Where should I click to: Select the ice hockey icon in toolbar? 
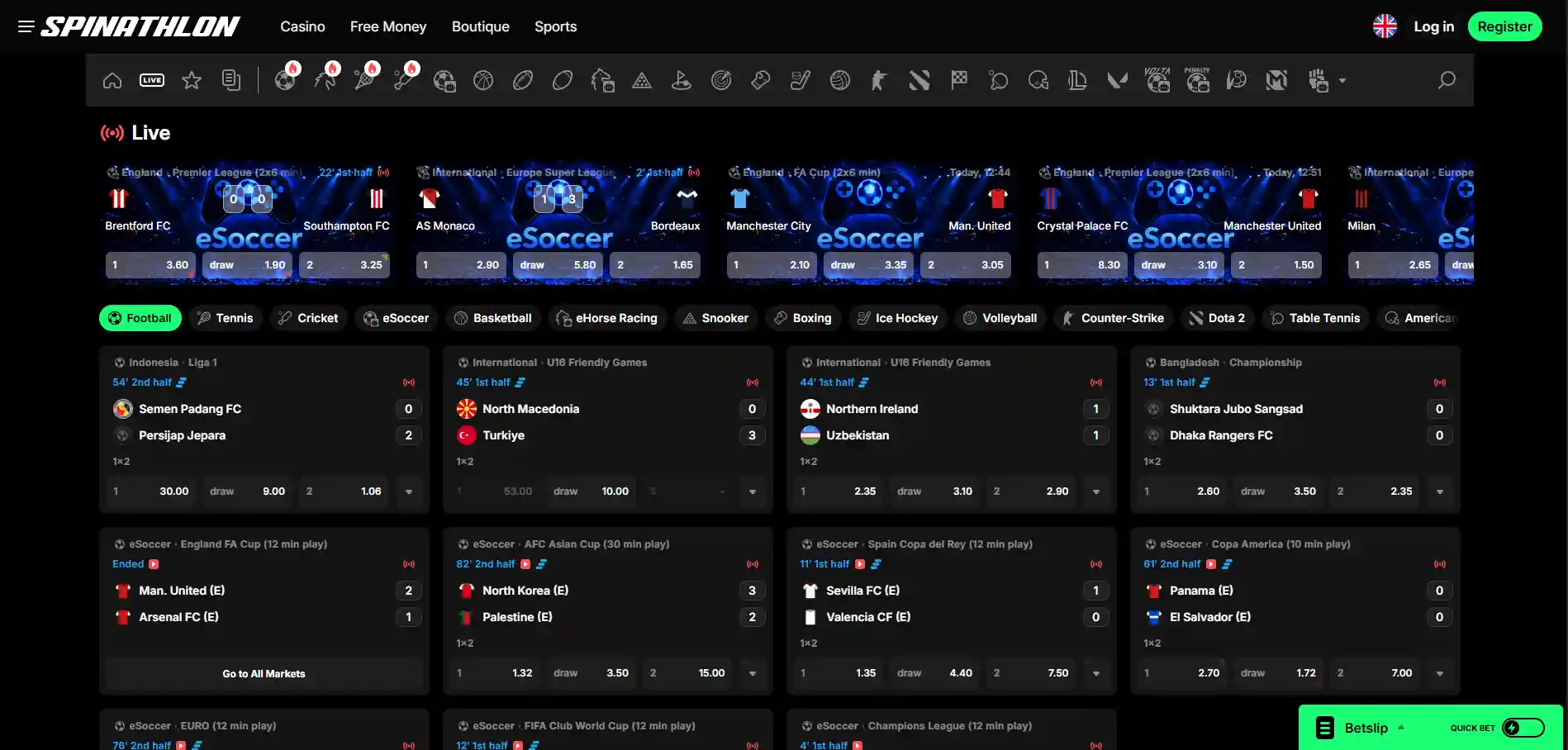pos(801,80)
